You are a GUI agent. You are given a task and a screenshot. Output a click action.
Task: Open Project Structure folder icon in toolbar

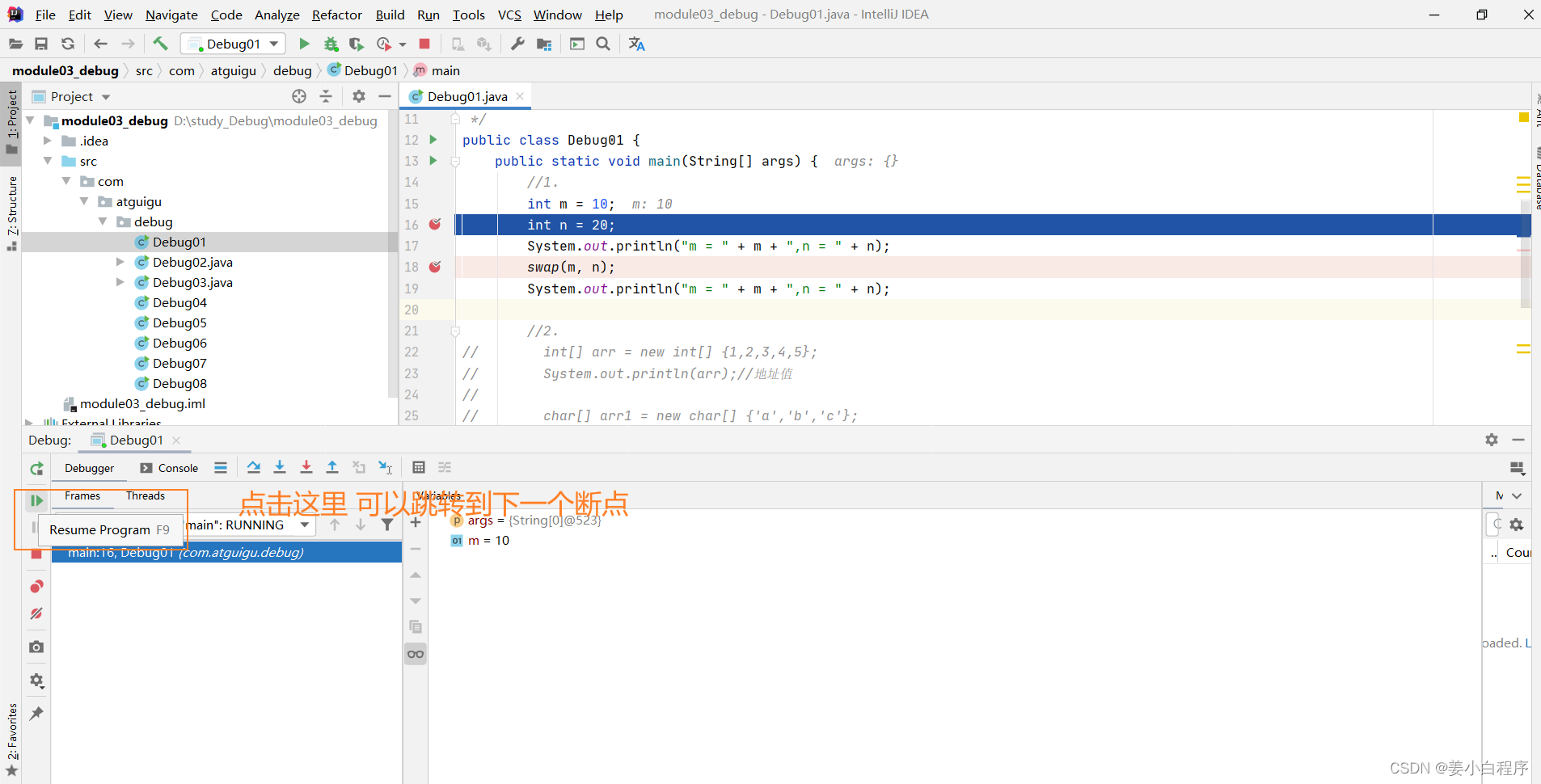coord(544,44)
